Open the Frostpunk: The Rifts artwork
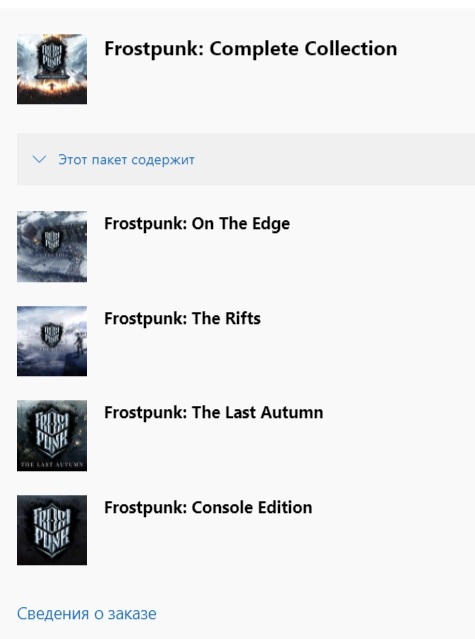 click(x=52, y=341)
